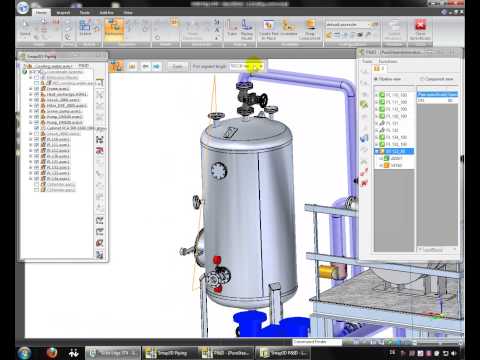The height and width of the screenshot is (360, 480).
Task: Click the red X Close ribbon button
Action: coord(420,29)
